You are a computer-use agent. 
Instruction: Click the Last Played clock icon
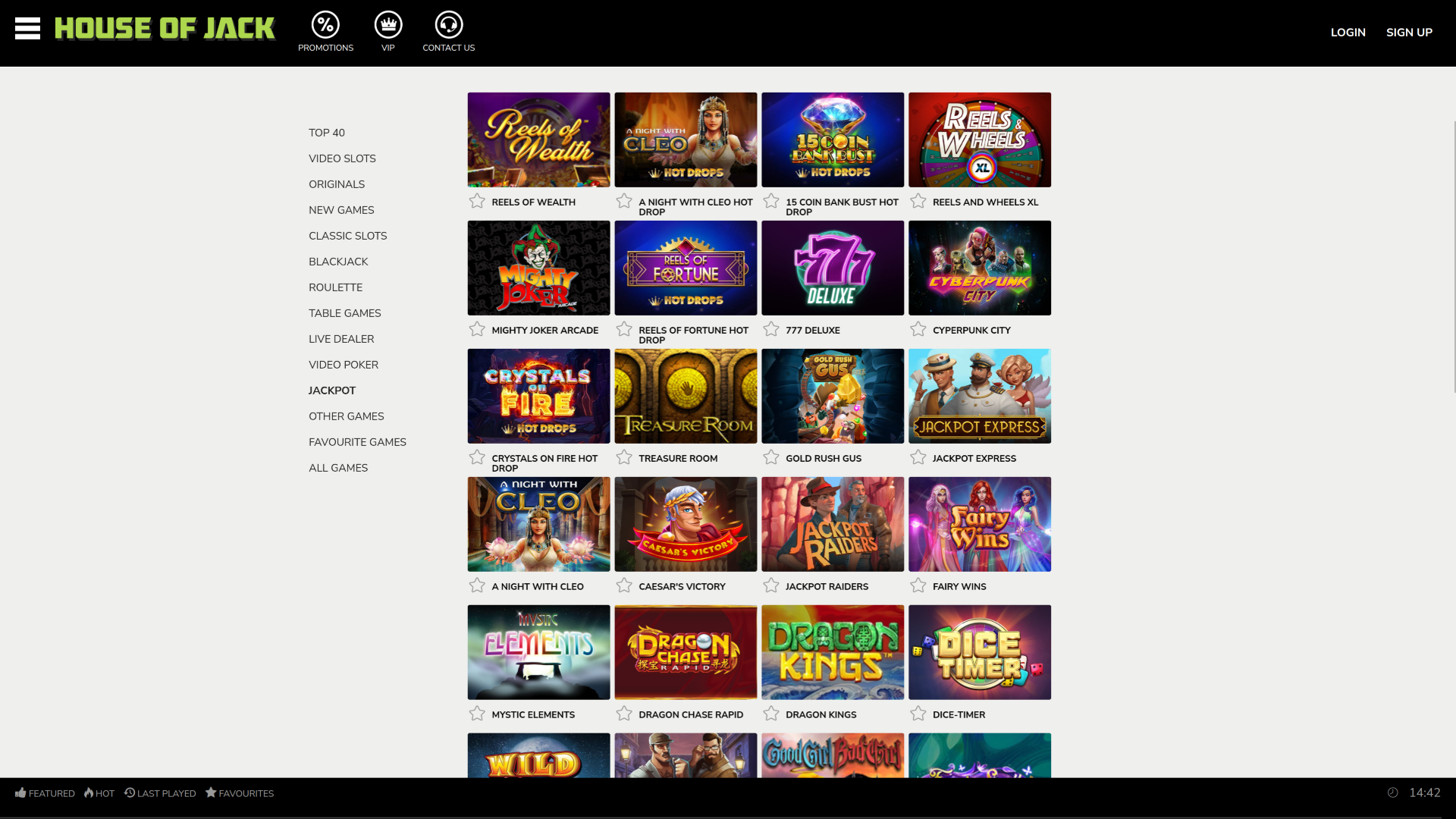point(130,793)
